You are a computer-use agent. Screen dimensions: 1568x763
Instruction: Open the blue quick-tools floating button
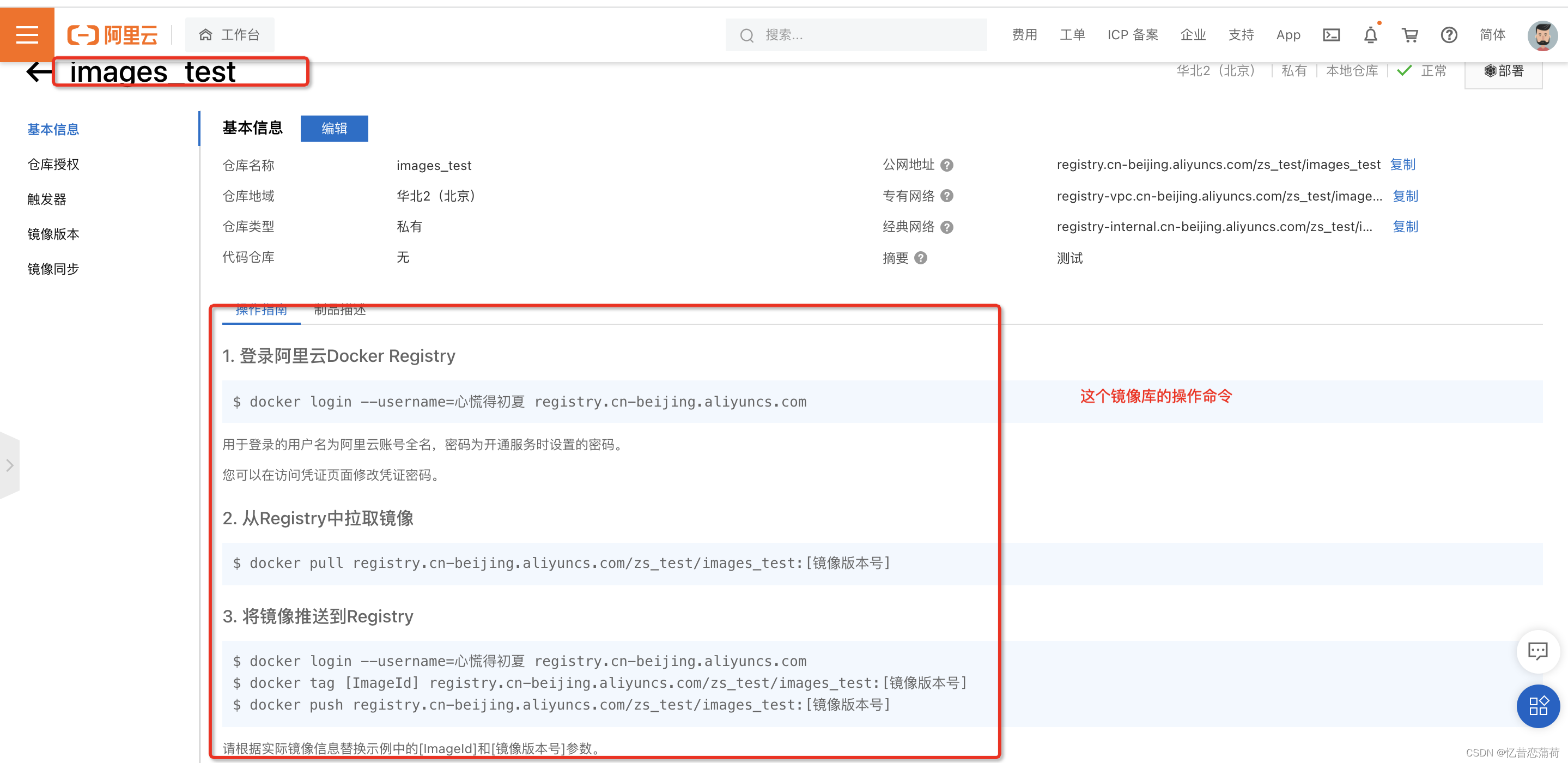pyautogui.click(x=1537, y=706)
